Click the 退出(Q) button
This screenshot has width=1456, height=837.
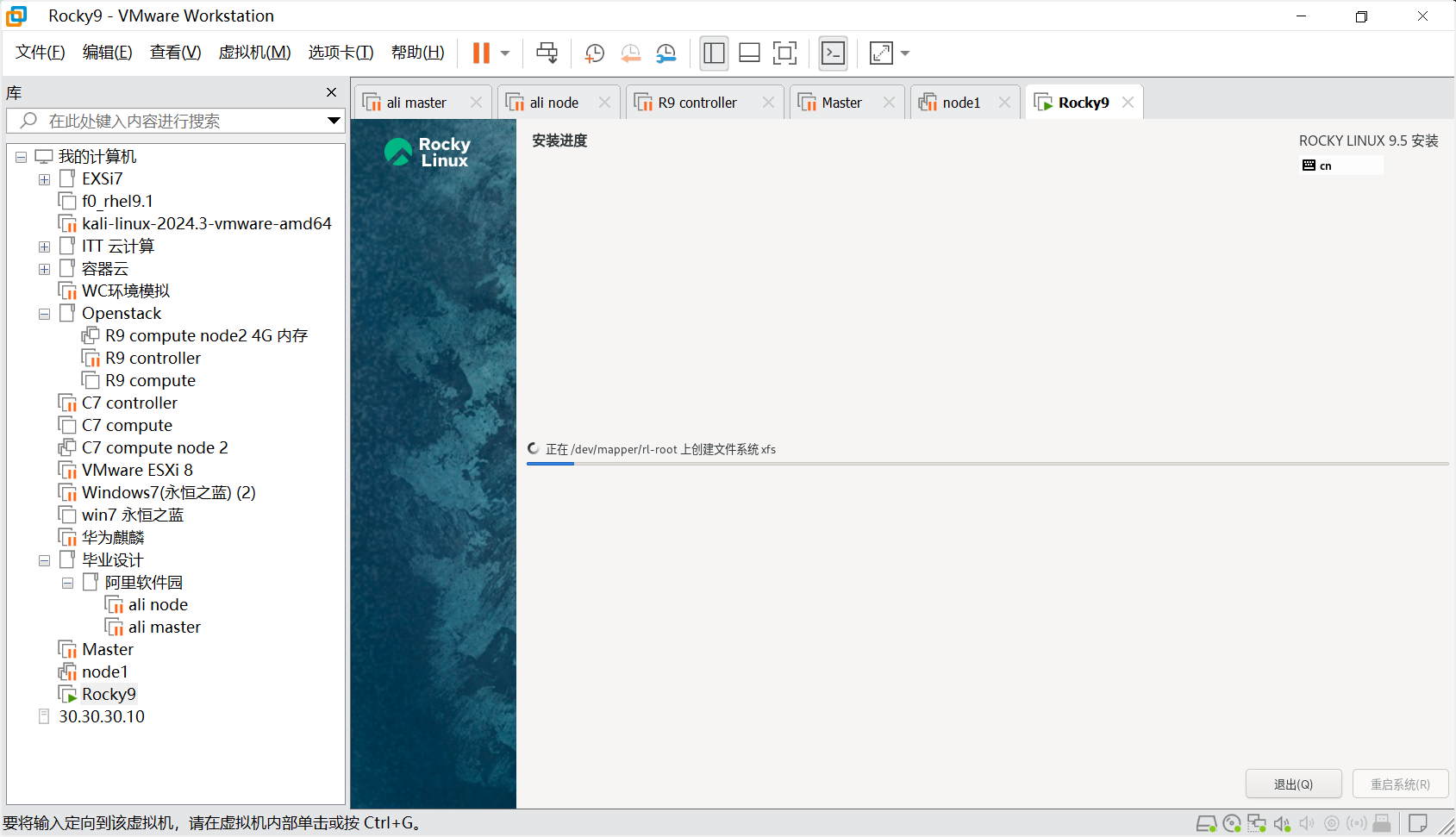1293,784
